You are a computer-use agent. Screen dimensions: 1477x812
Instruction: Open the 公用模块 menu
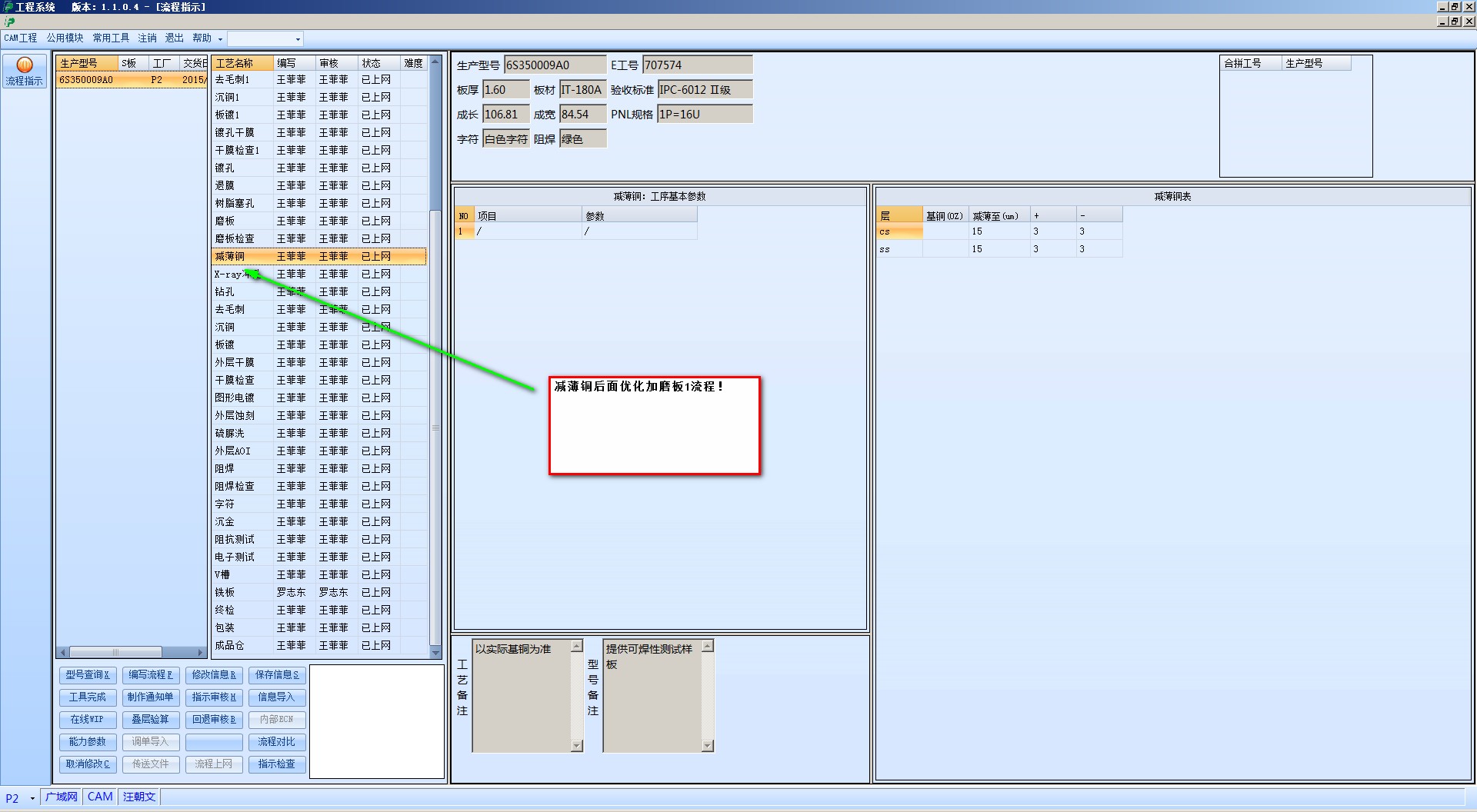65,38
